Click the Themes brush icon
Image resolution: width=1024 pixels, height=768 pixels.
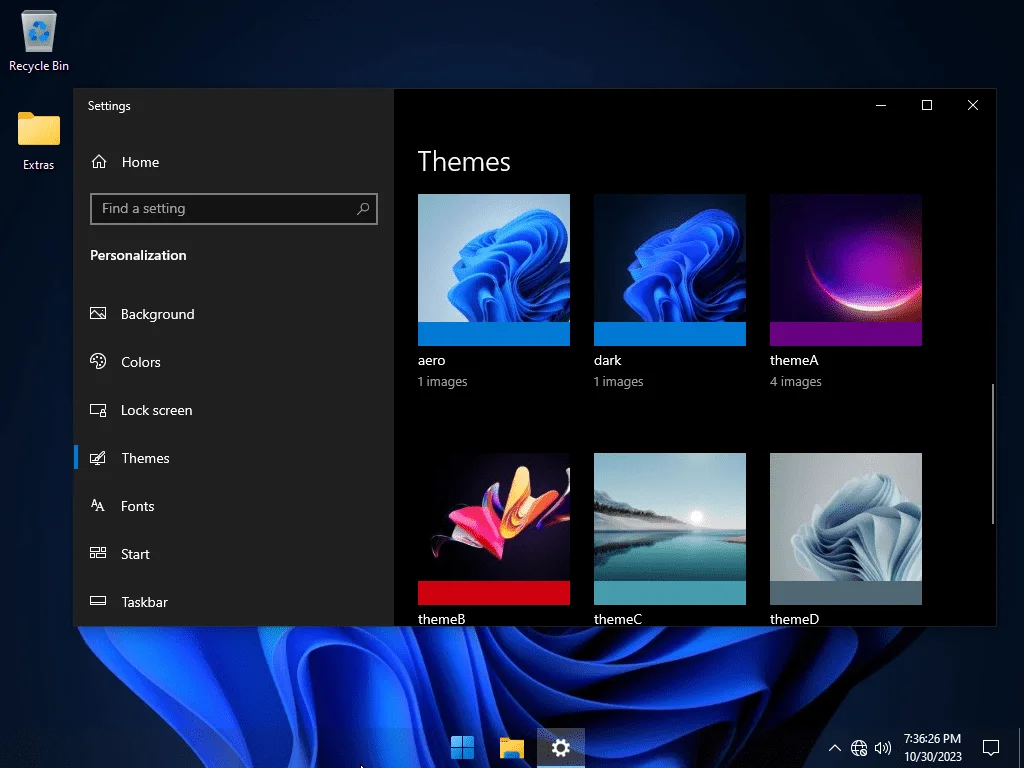coord(98,458)
